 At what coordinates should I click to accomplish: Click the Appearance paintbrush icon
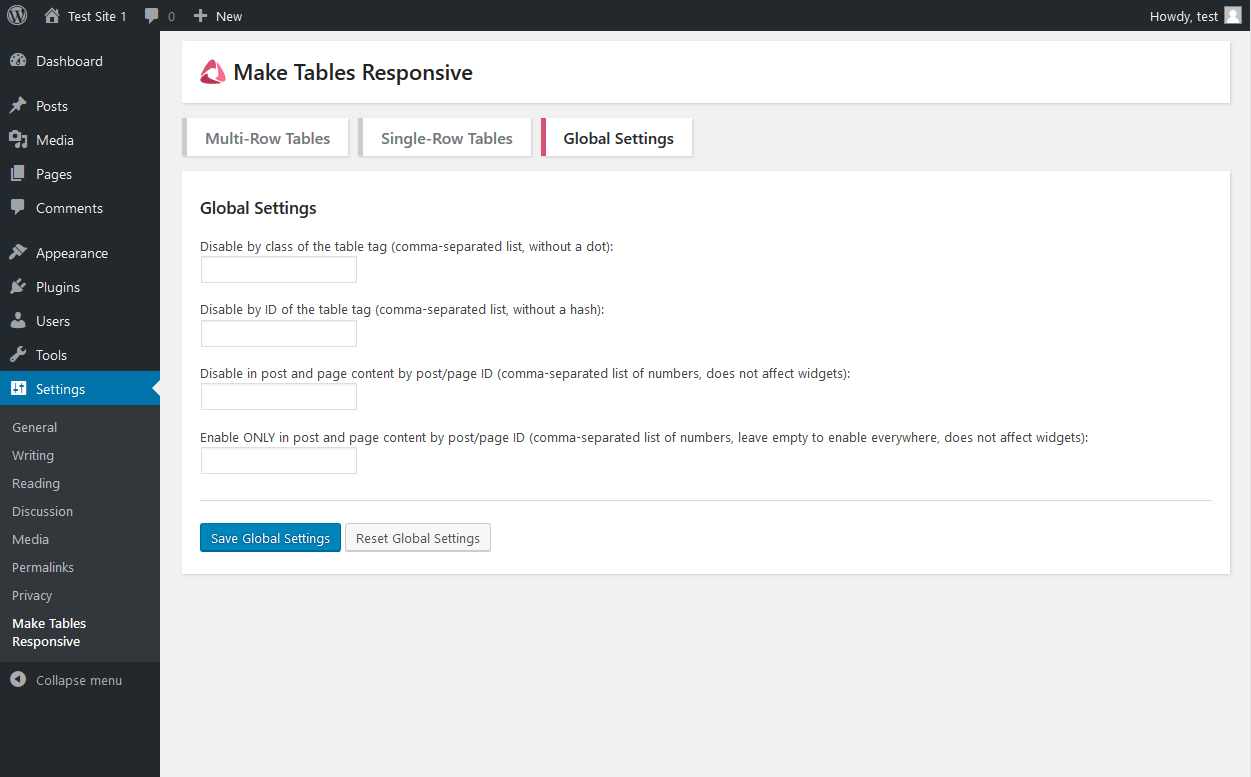coord(20,252)
